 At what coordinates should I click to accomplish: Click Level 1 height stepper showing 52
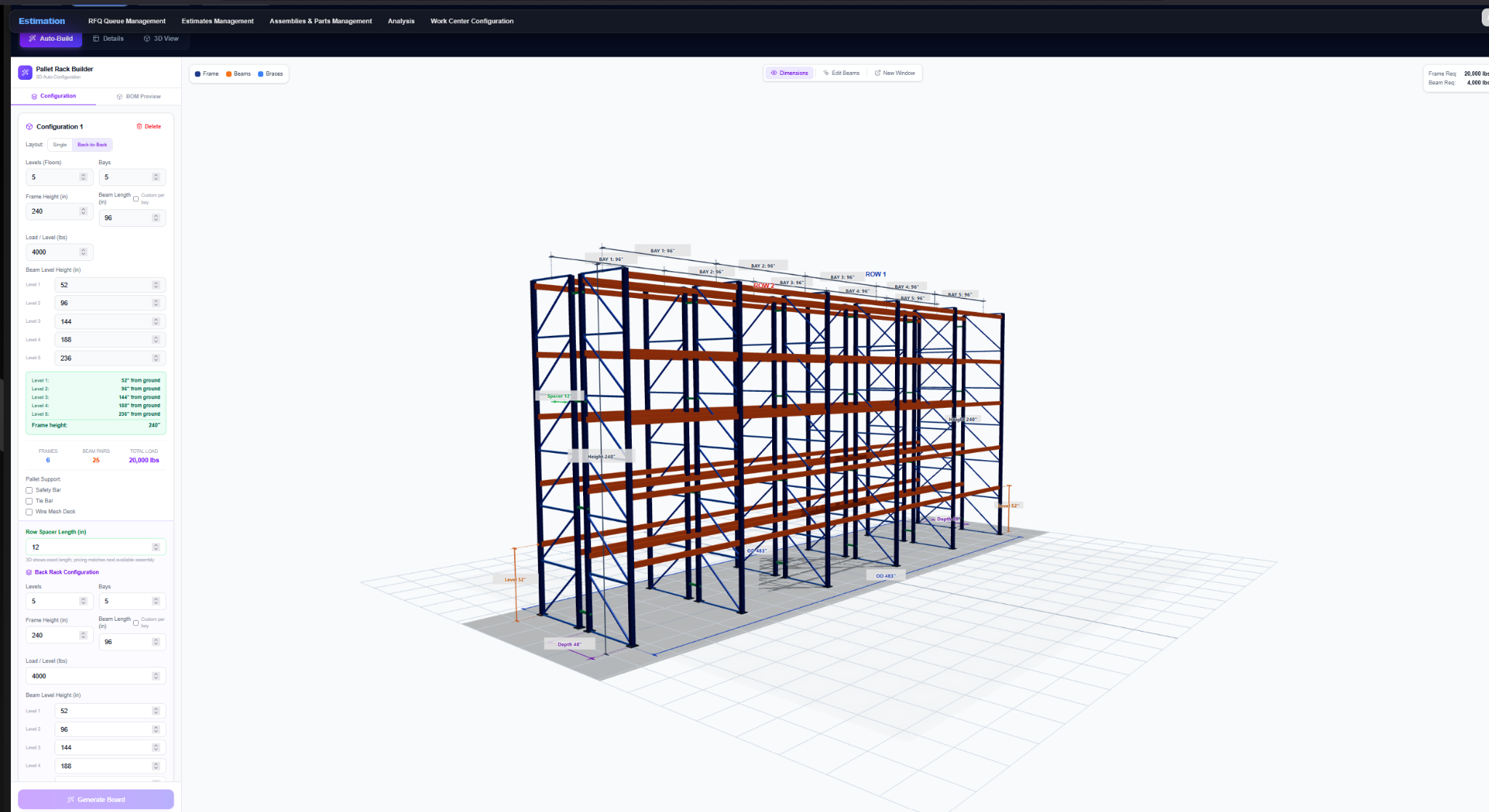pyautogui.click(x=156, y=285)
